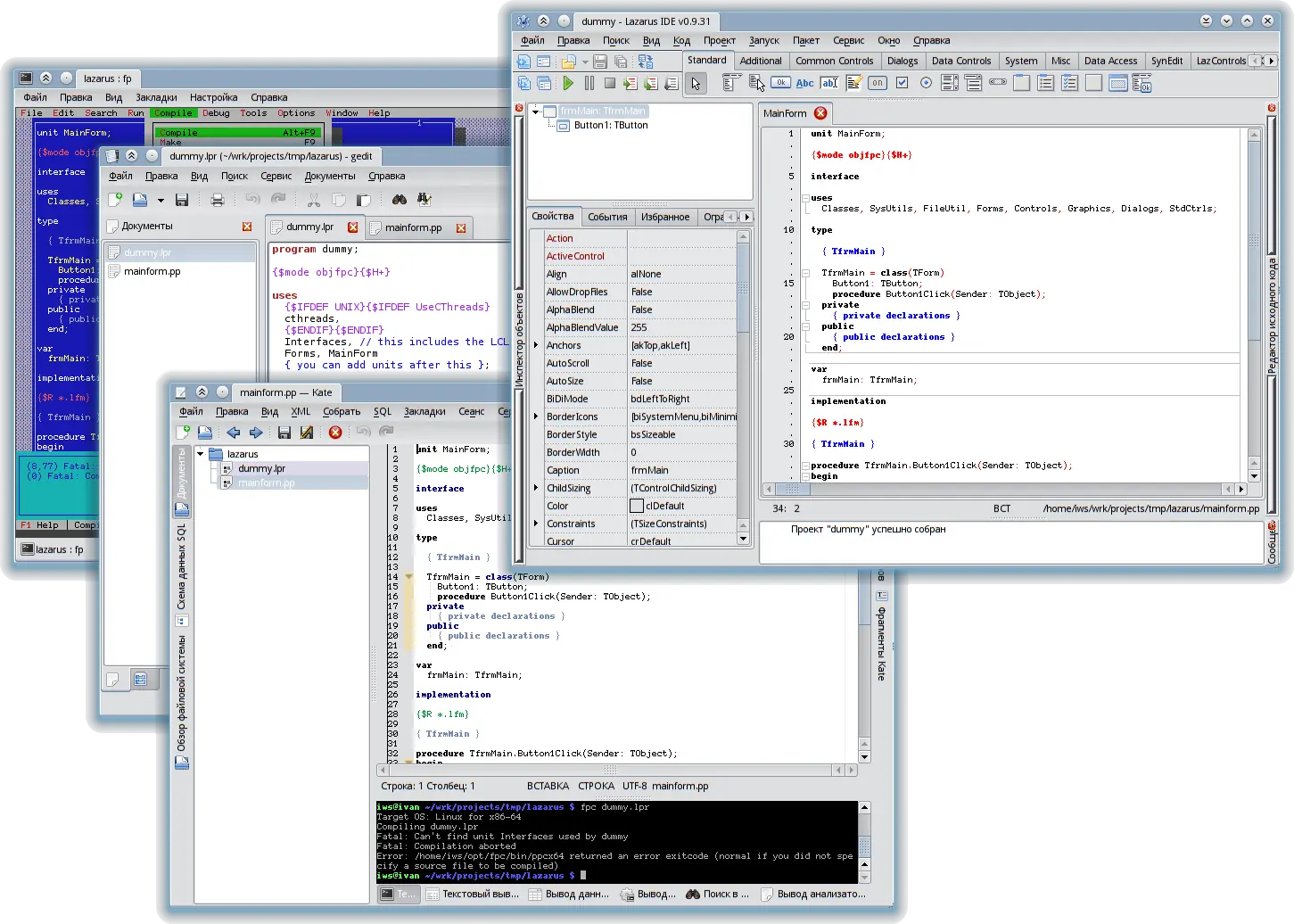This screenshot has height=924, width=1294.
Task: Click the Pause icon in Lazarus toolbar
Action: (589, 83)
